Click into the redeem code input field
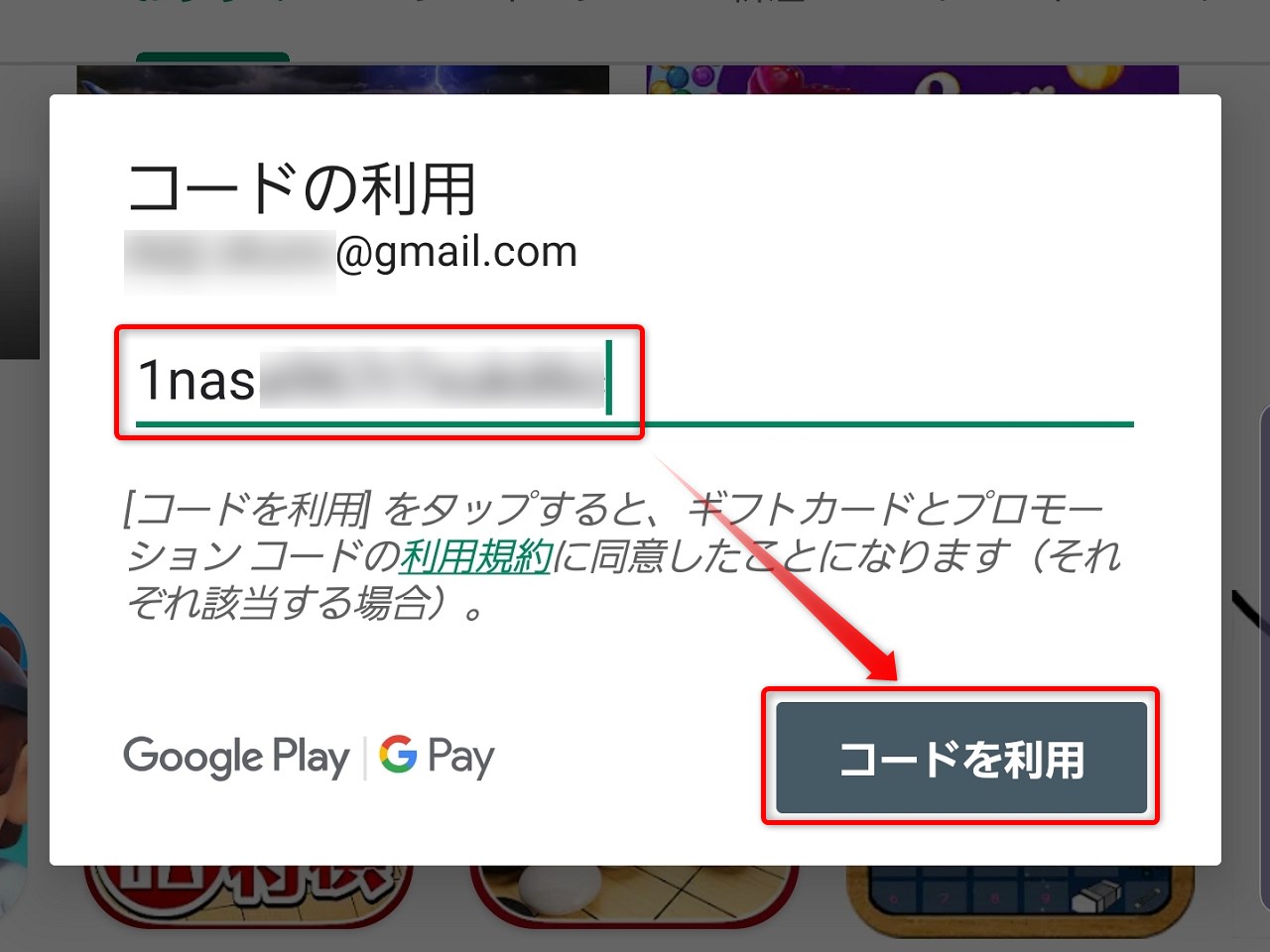 [x=635, y=381]
